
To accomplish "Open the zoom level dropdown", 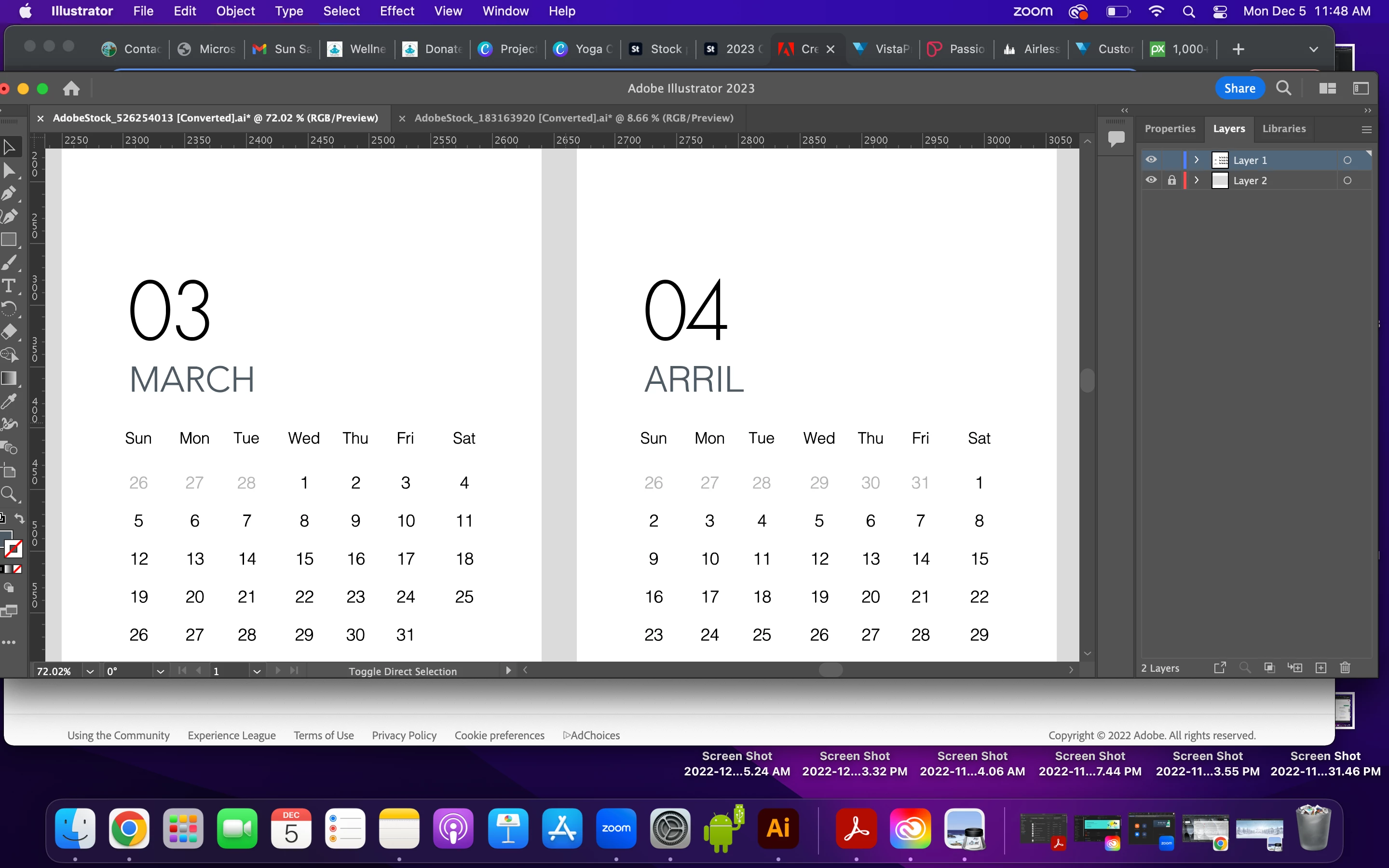I will click(90, 671).
